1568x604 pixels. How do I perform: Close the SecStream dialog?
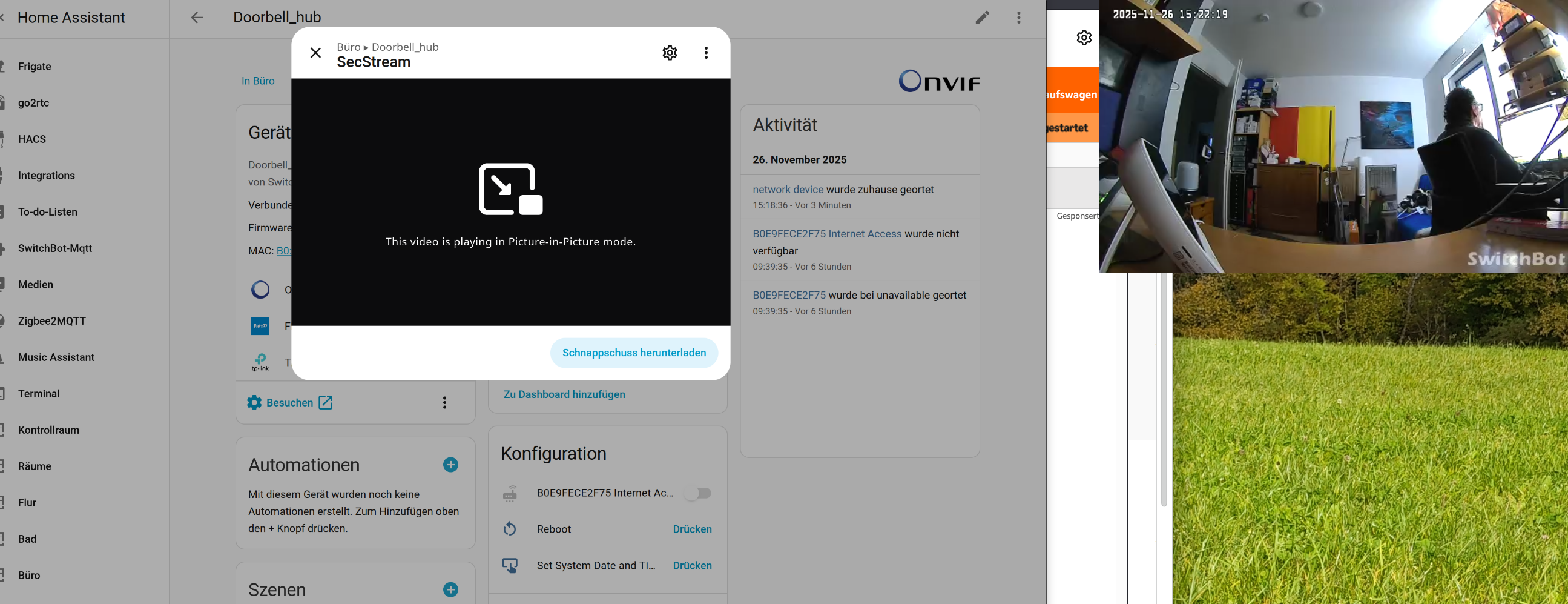click(x=315, y=53)
